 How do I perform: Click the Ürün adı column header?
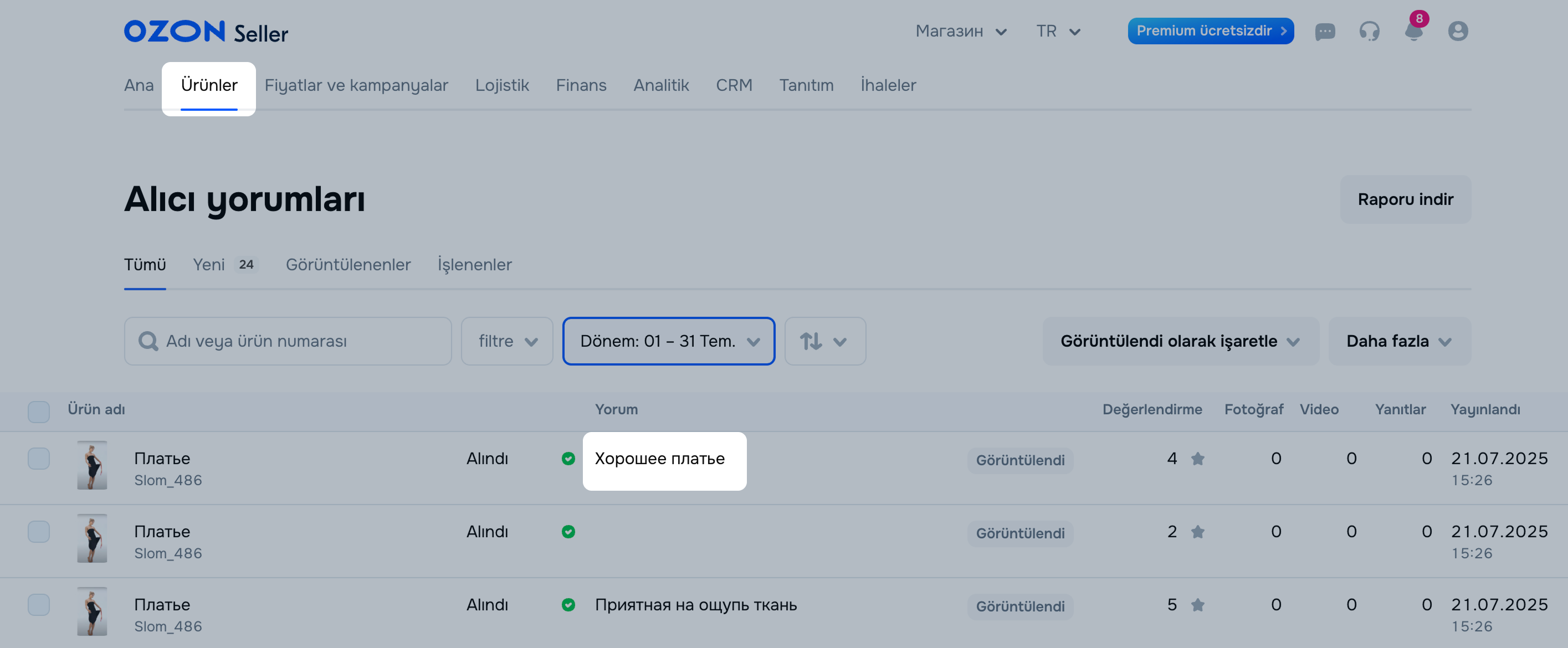click(96, 409)
